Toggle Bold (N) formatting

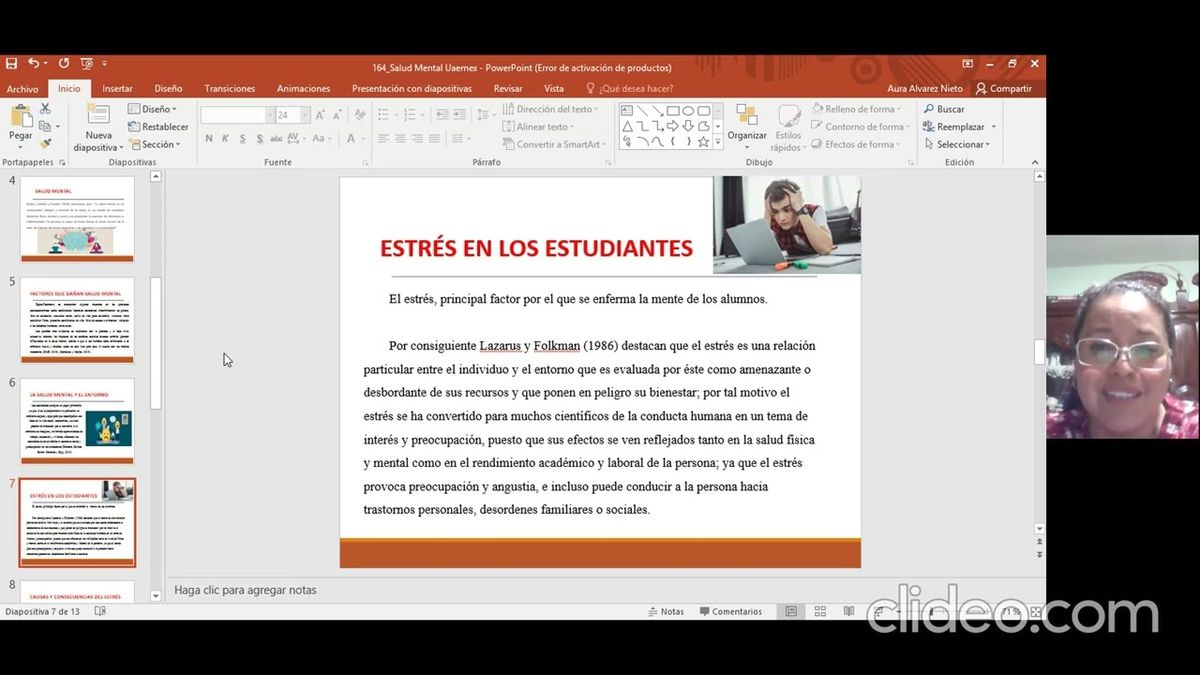(x=209, y=138)
